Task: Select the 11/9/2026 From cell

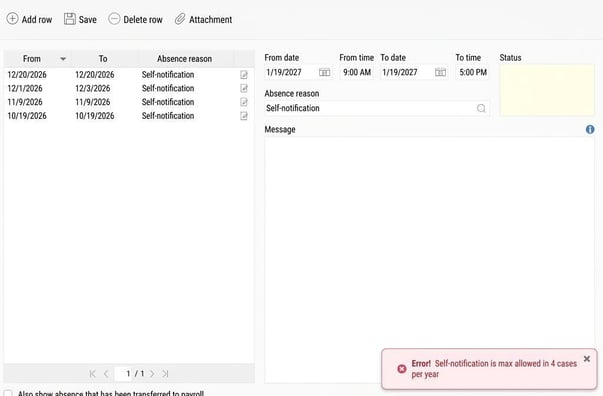Action: (x=25, y=102)
